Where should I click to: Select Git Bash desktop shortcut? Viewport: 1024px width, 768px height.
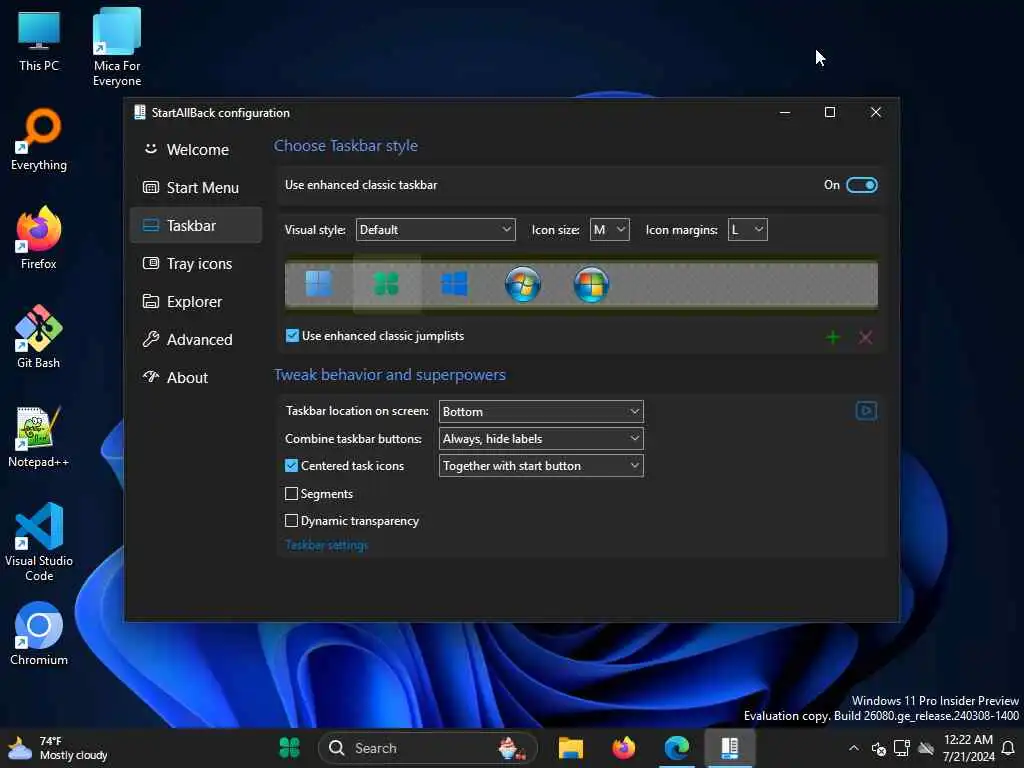(39, 337)
